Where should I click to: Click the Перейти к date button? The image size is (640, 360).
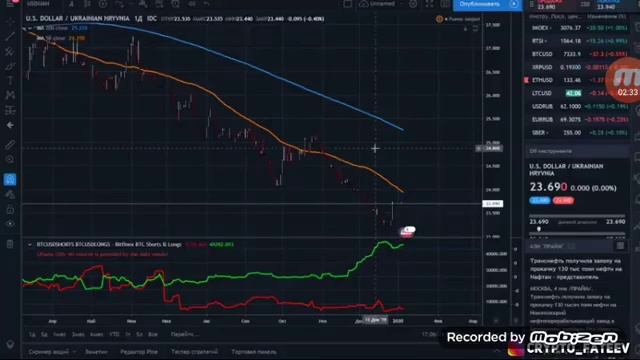point(184,334)
